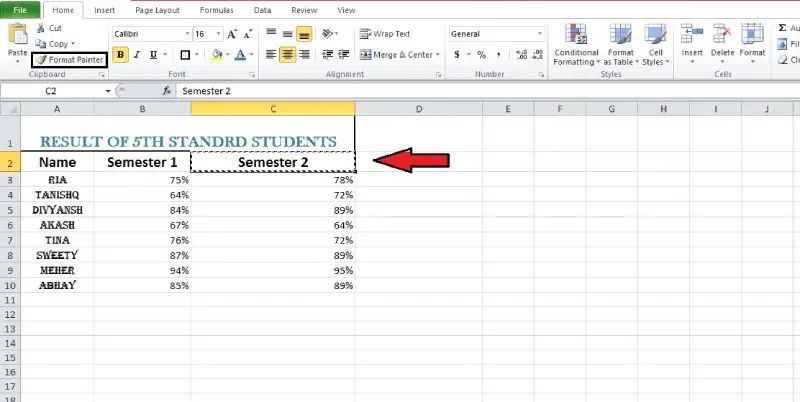This screenshot has height=402, width=800.
Task: Open the Font dialog launcher
Action: coord(252,75)
